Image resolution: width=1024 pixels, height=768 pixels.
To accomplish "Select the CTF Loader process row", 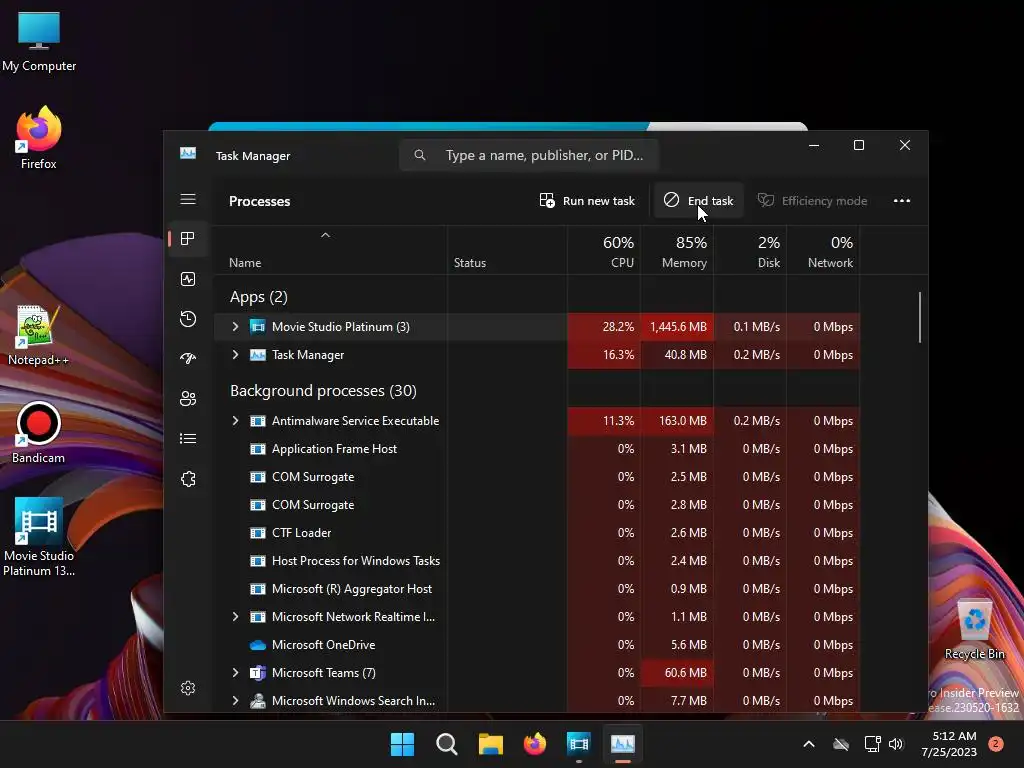I will click(x=536, y=533).
